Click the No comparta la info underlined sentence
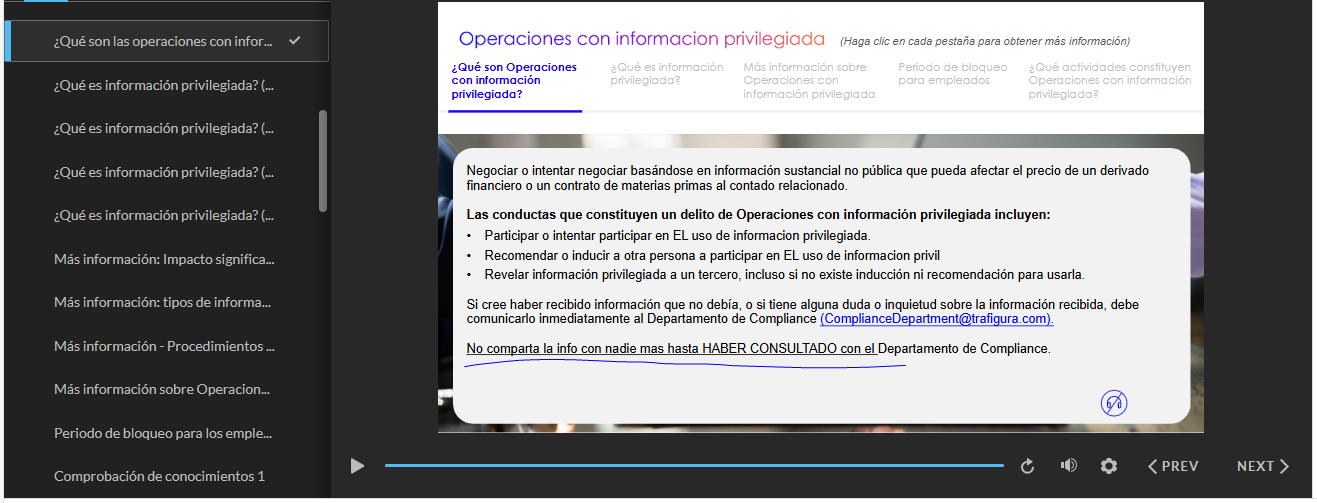 click(758, 349)
